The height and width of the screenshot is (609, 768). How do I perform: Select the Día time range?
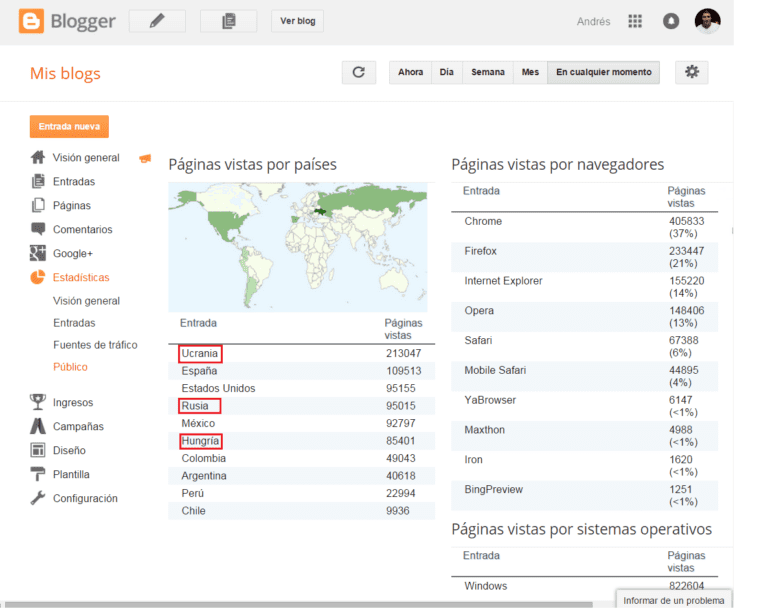447,73
